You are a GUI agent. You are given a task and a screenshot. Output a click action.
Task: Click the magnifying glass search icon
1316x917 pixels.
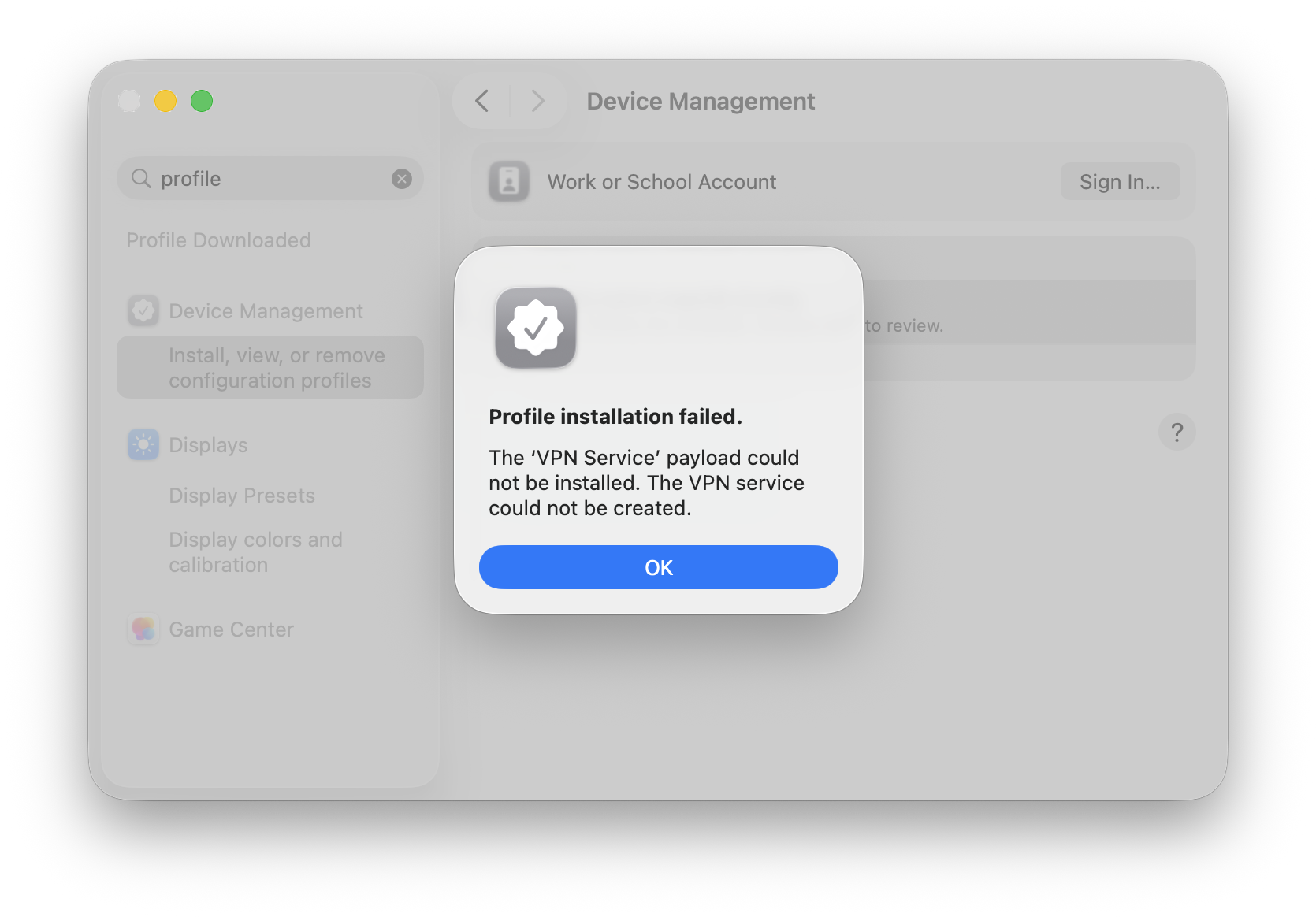141,179
